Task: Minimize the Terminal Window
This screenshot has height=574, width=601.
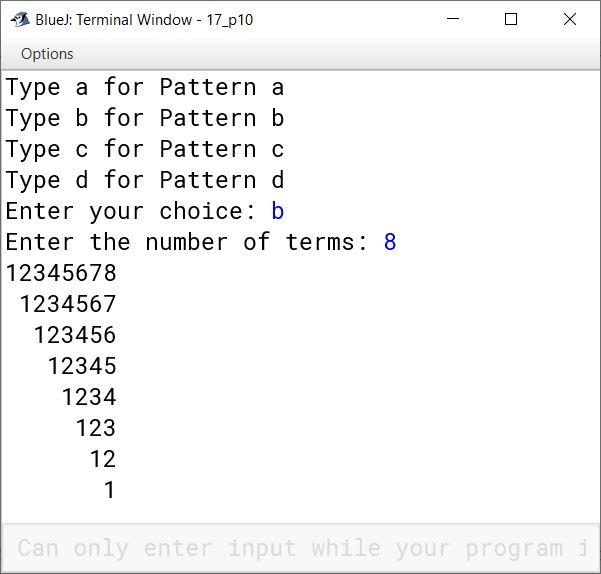Action: point(453,19)
